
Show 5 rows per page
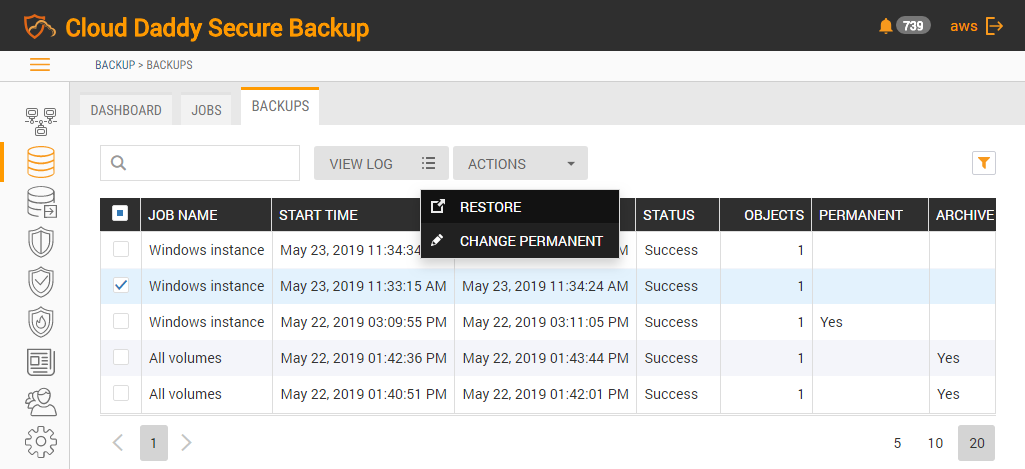point(898,443)
